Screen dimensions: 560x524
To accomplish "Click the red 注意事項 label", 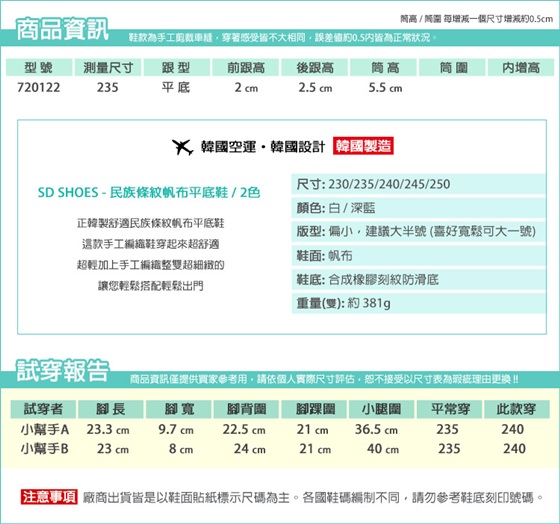I will [x=49, y=496].
